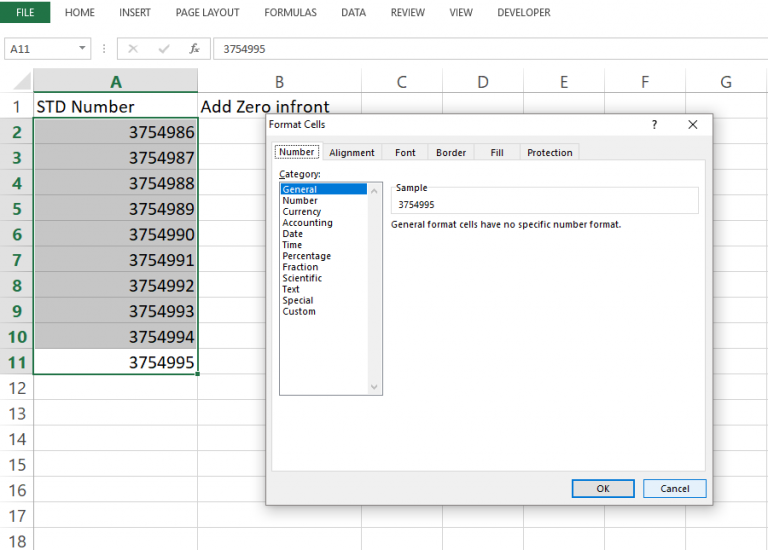The image size is (768, 550).
Task: Select column G header
Action: (726, 81)
